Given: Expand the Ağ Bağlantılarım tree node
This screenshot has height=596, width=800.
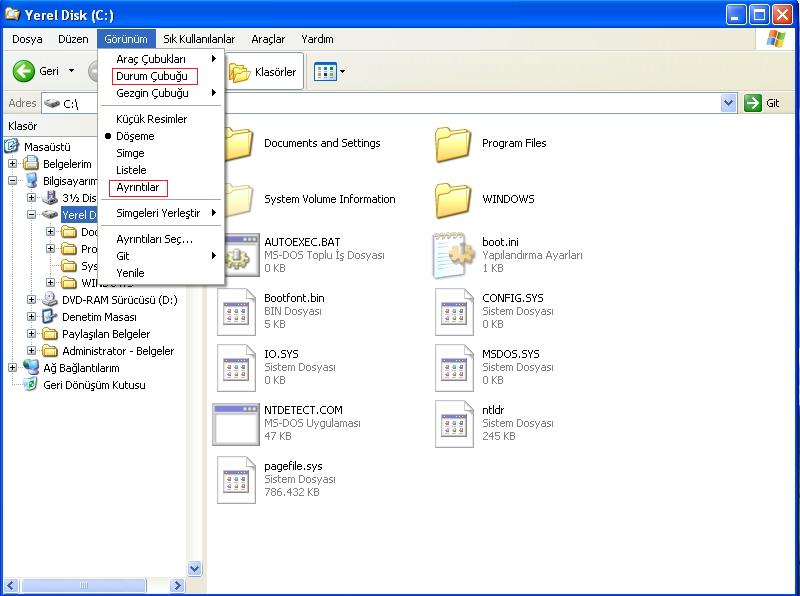Looking at the screenshot, I should click(x=13, y=367).
